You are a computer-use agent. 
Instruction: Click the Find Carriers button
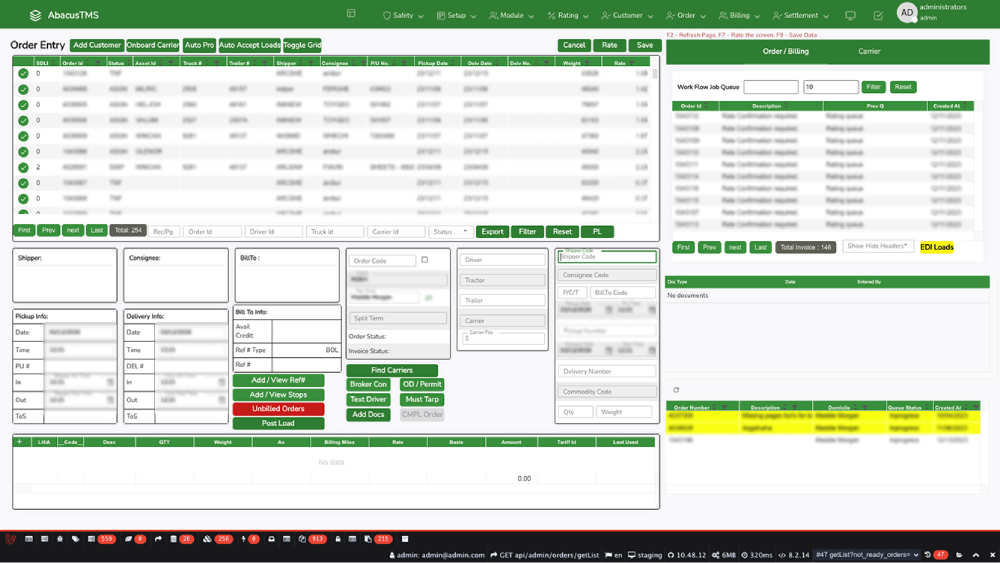pos(391,370)
